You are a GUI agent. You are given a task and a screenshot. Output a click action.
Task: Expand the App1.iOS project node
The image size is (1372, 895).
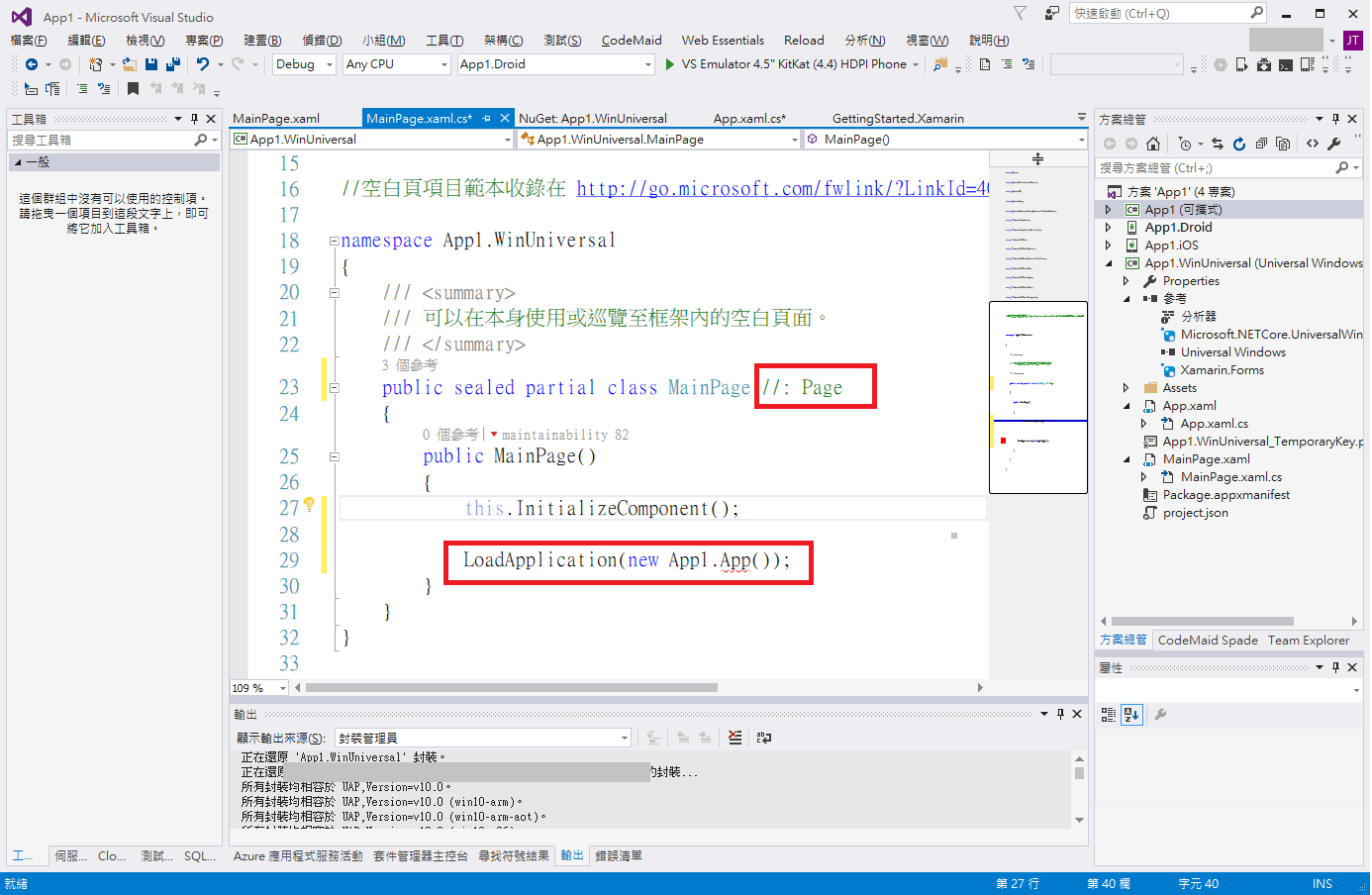[x=1109, y=246]
